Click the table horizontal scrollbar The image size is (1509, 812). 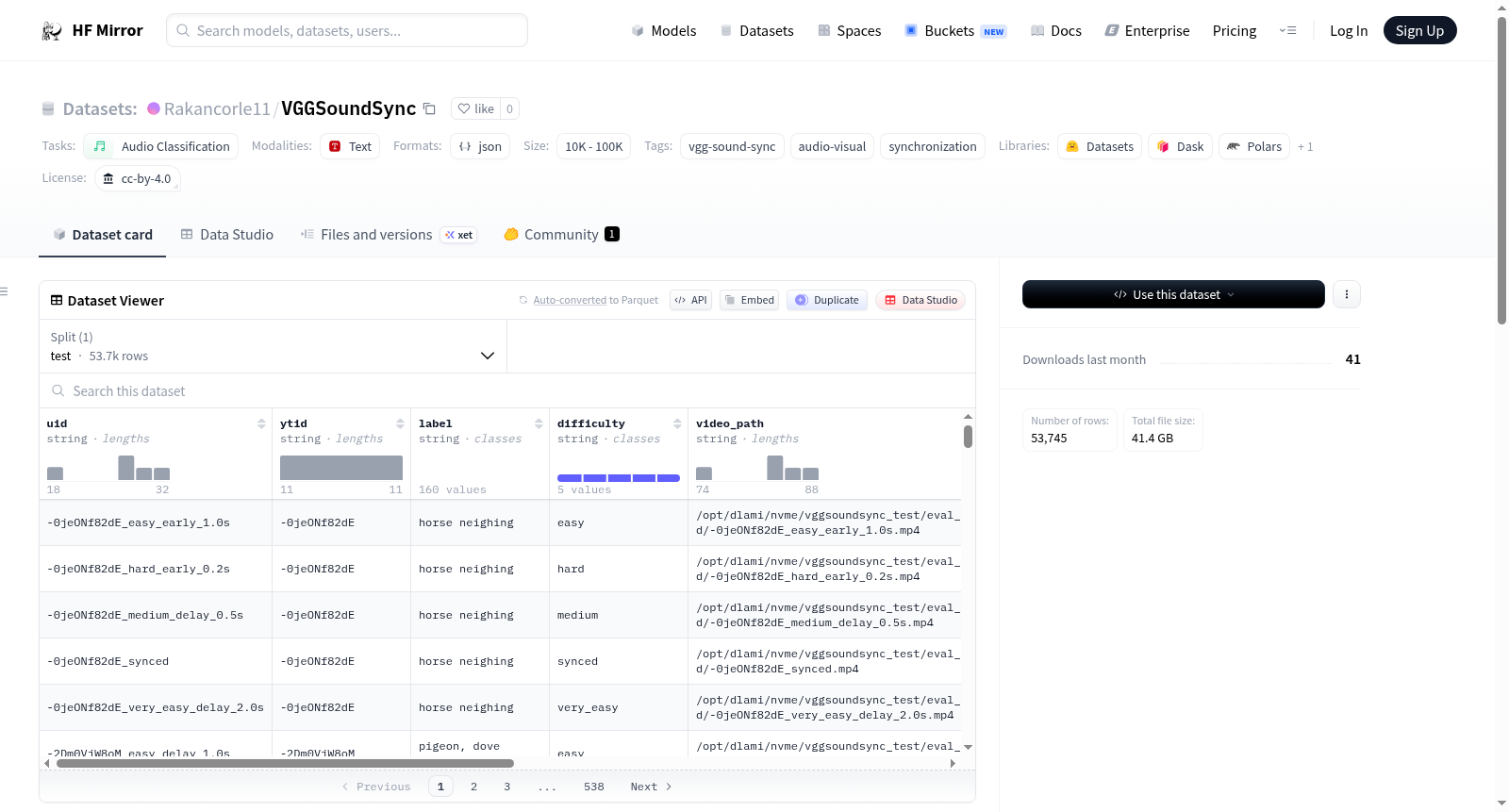click(x=285, y=763)
